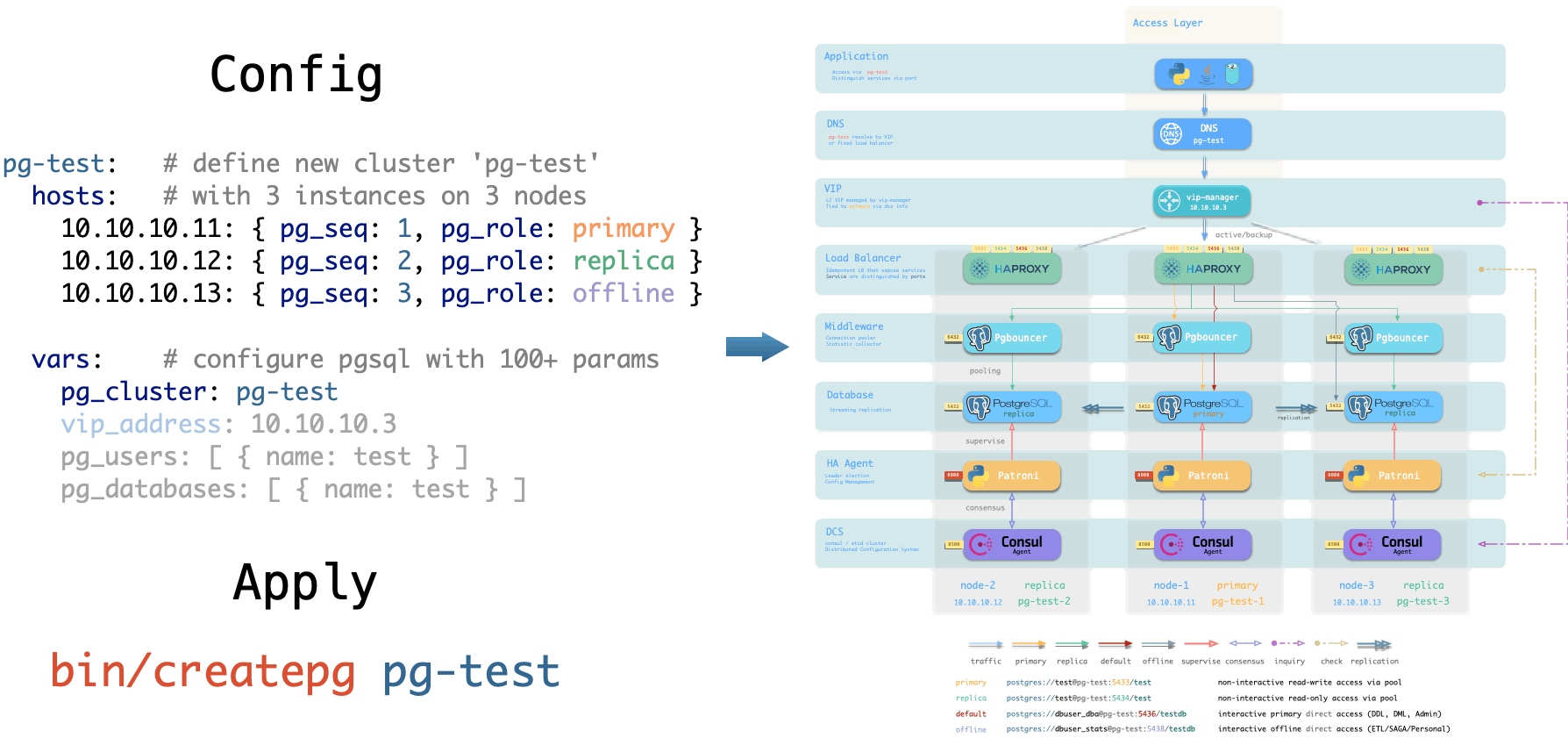
Task: Click the 'Apply' heading
Action: (x=305, y=584)
